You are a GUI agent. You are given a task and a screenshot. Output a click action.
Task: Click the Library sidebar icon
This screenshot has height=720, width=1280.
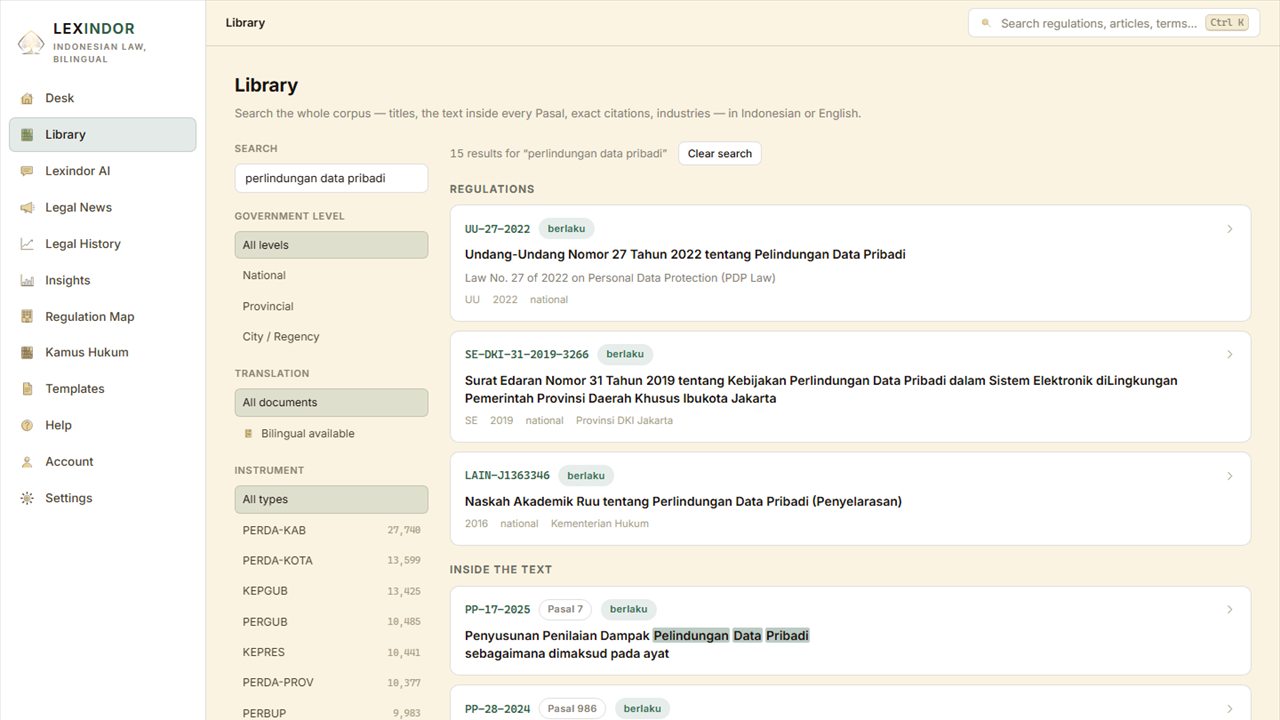pos(27,135)
